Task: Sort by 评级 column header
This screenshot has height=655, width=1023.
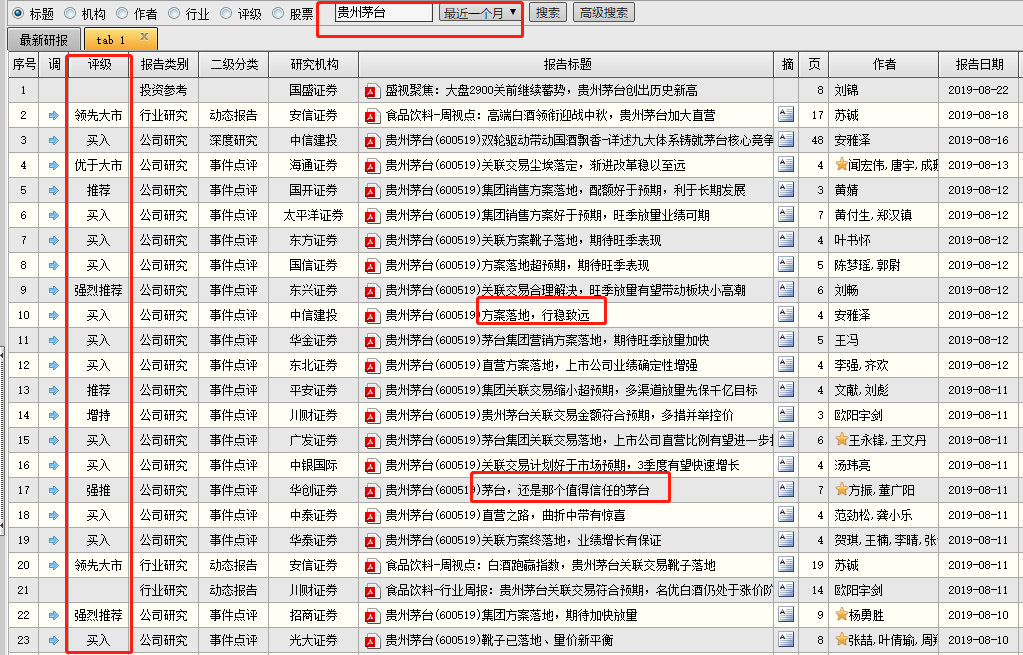Action: point(100,65)
